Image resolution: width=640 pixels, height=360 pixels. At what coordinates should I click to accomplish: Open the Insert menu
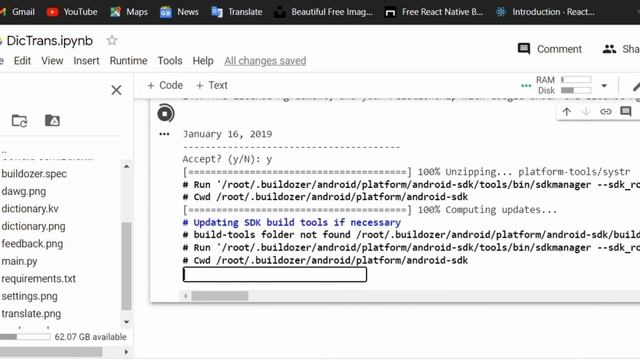pos(86,61)
